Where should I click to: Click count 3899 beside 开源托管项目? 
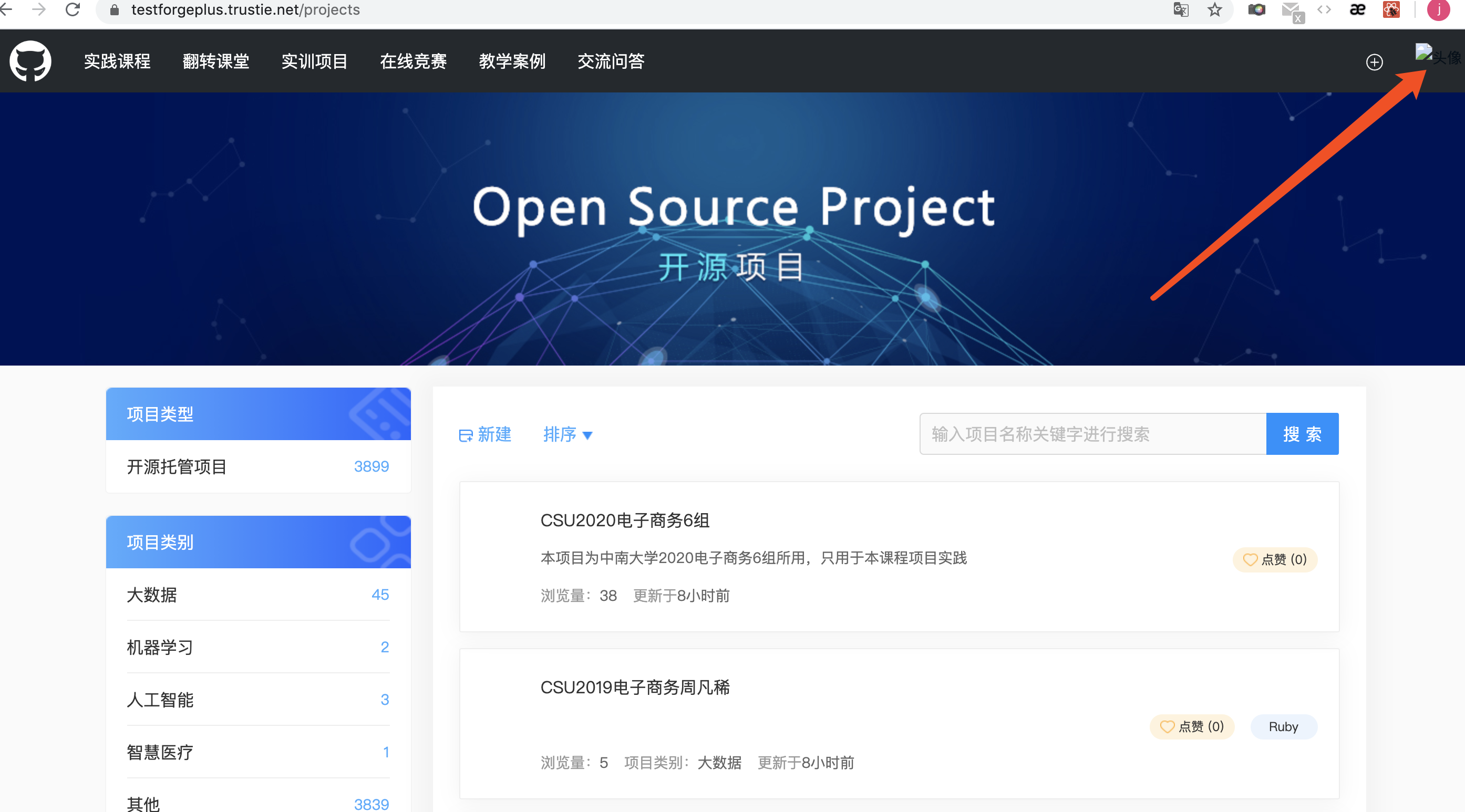(372, 466)
